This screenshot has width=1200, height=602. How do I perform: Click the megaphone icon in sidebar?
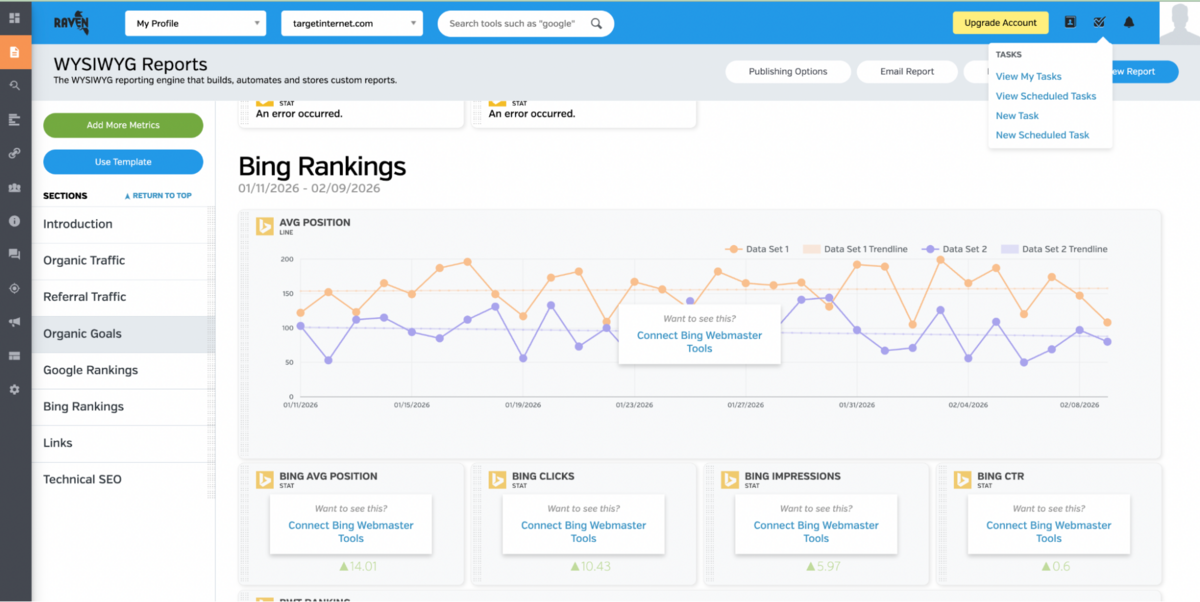(14, 322)
